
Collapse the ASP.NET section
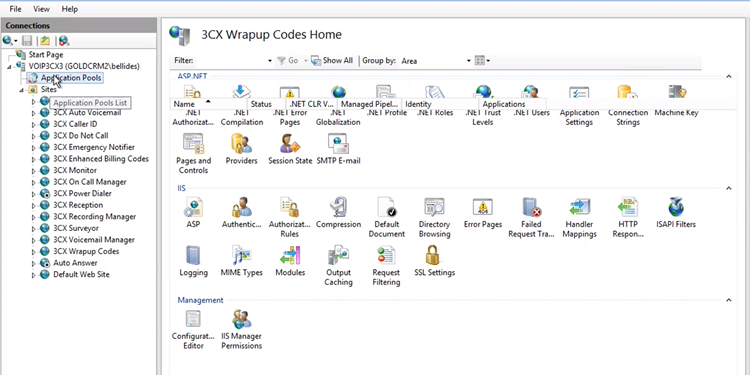[x=728, y=76]
